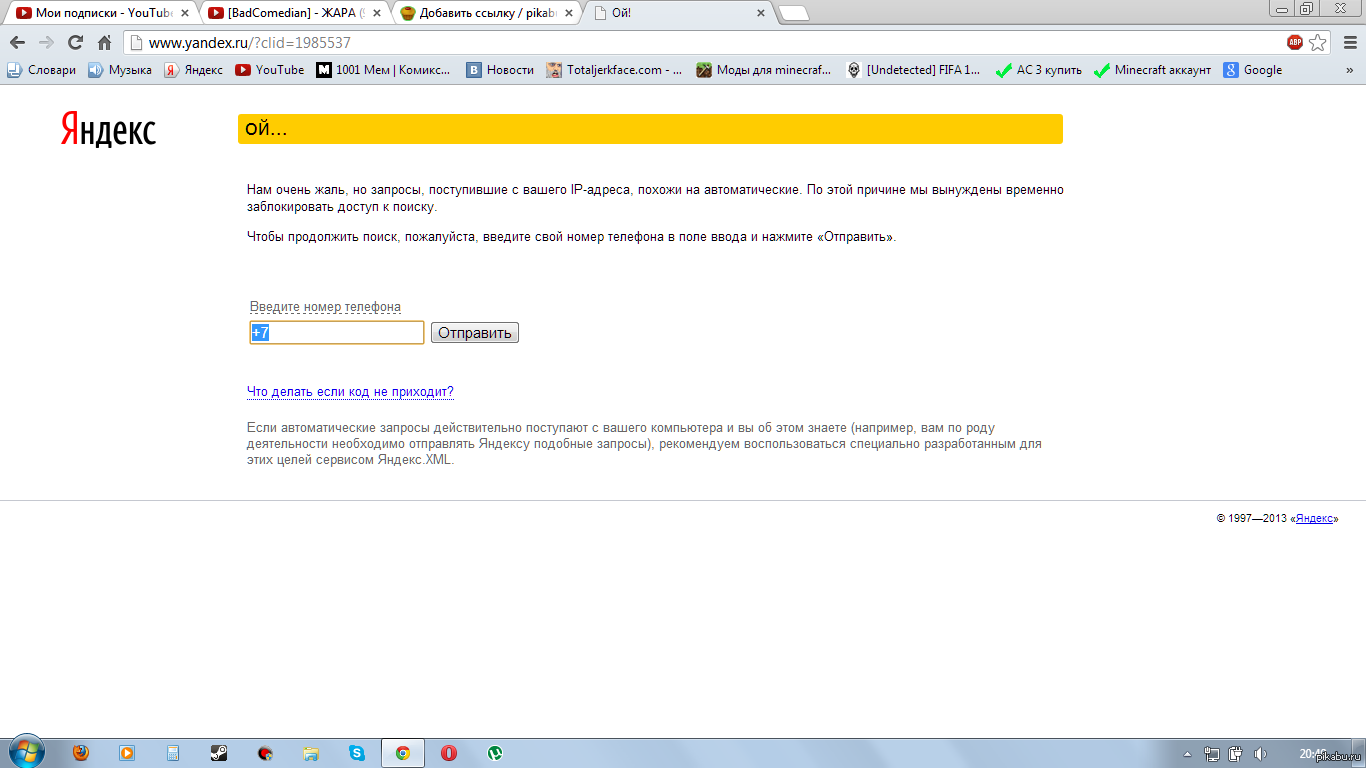Click the Отправить button

(x=475, y=333)
